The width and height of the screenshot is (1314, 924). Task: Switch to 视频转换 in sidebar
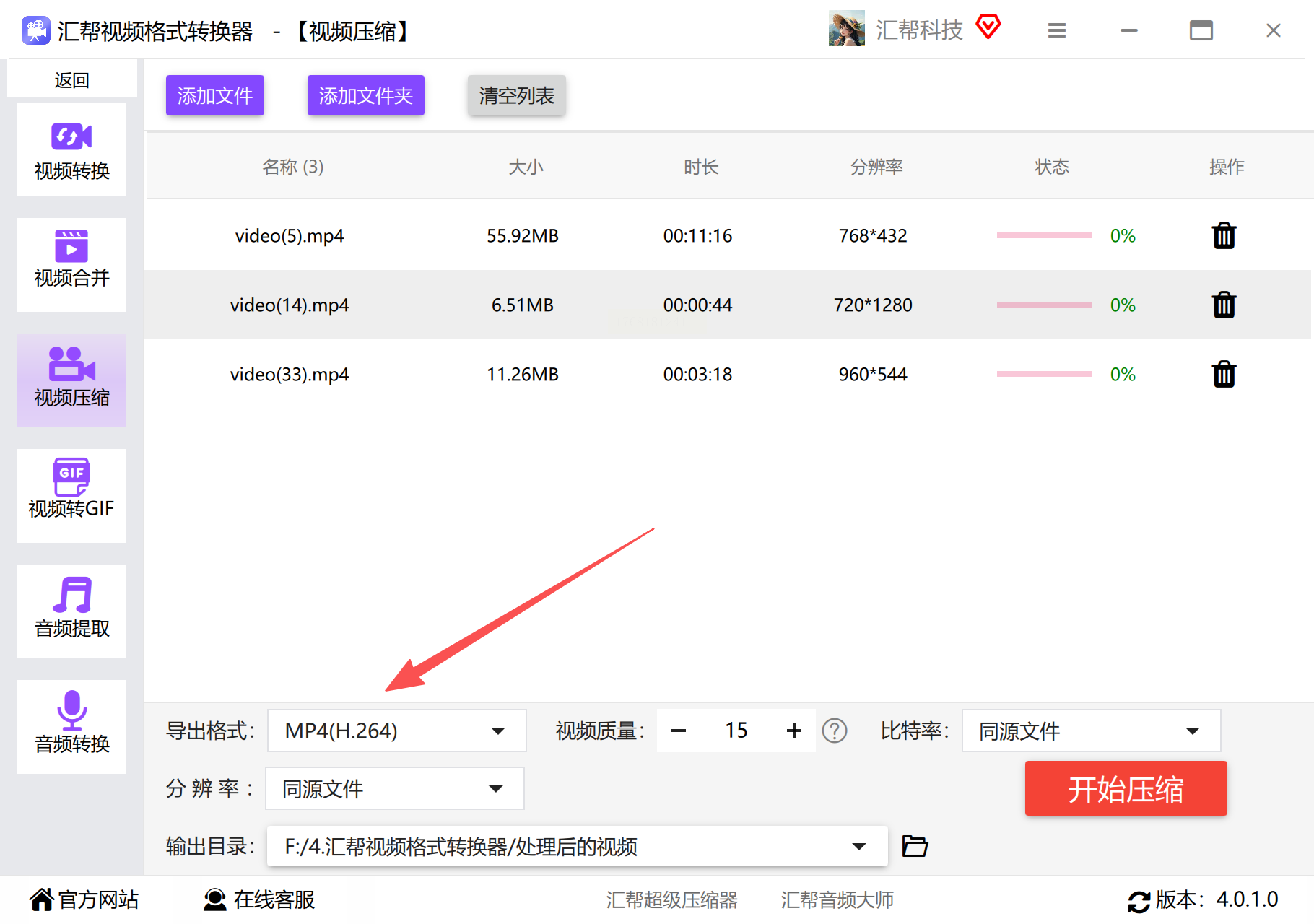pyautogui.click(x=71, y=150)
